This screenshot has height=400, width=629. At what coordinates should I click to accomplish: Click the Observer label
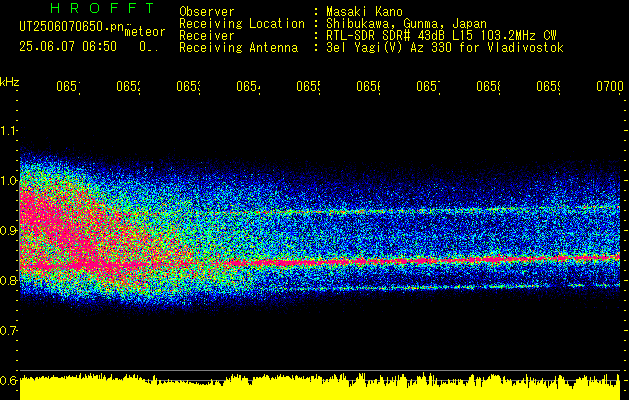click(207, 11)
